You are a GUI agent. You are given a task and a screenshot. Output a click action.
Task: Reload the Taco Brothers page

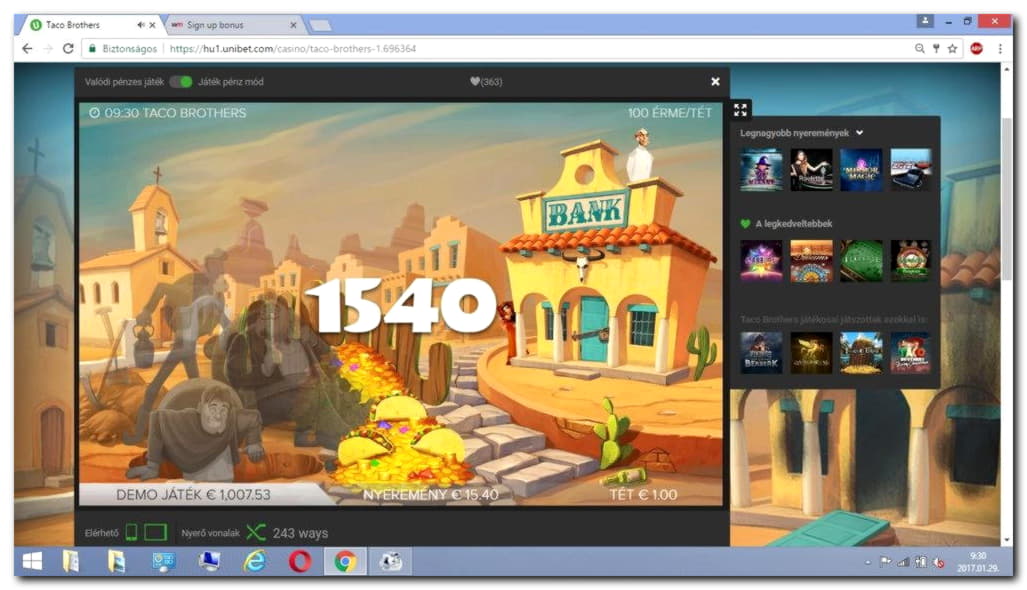coord(68,48)
